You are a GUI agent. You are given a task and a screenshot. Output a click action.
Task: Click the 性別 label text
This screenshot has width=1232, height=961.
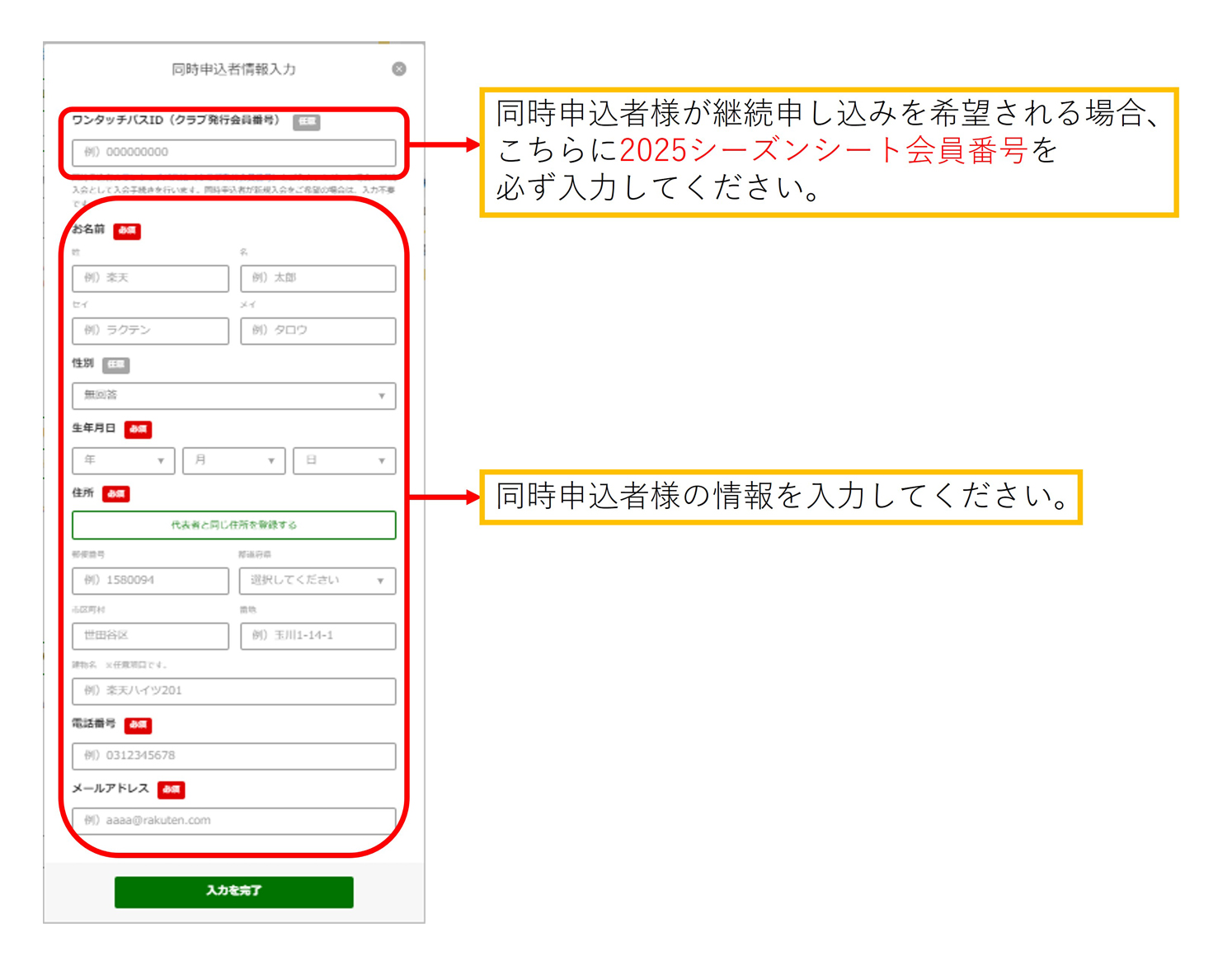[x=82, y=363]
